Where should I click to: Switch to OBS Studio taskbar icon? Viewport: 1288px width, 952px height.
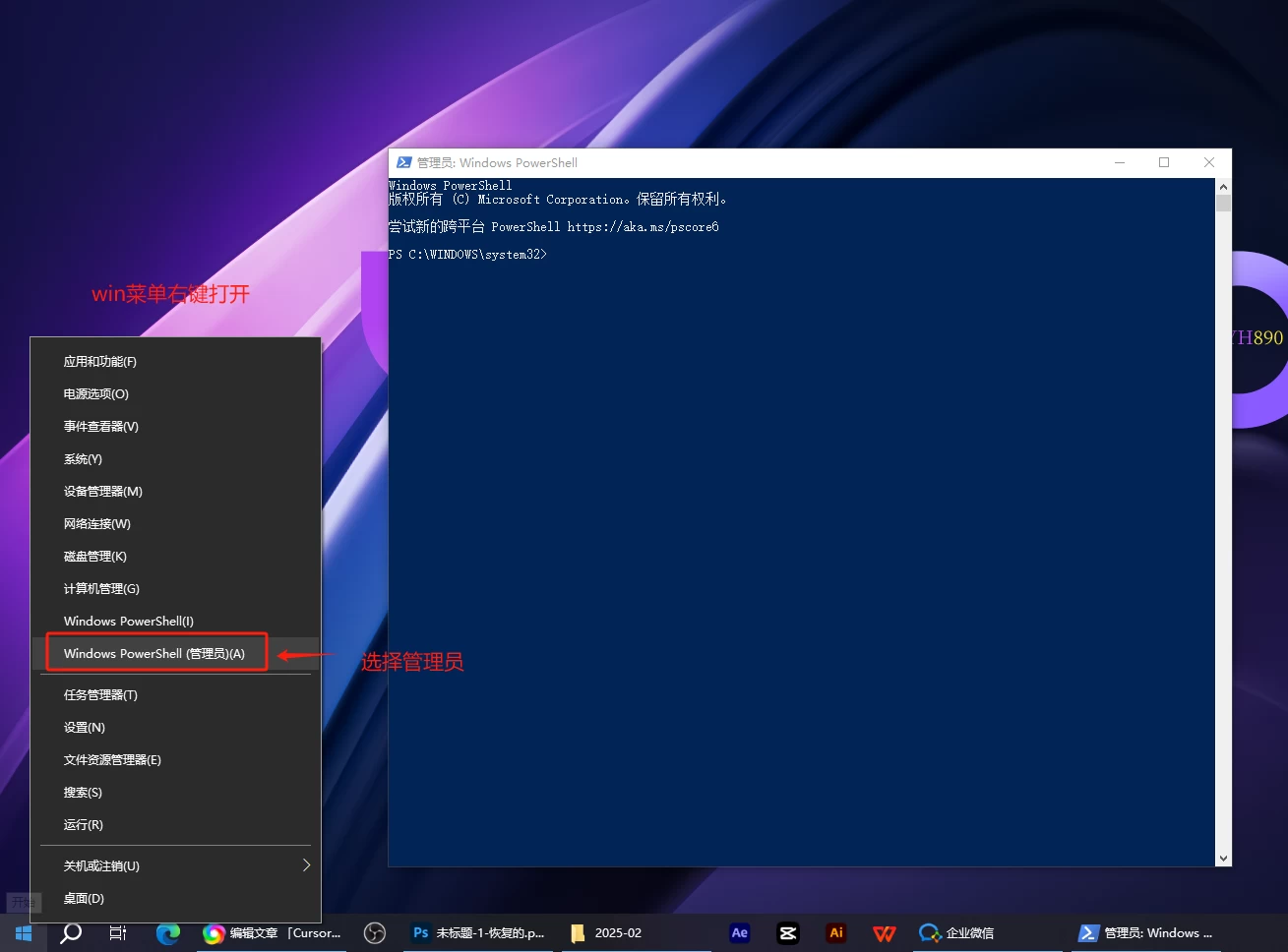pos(375,933)
